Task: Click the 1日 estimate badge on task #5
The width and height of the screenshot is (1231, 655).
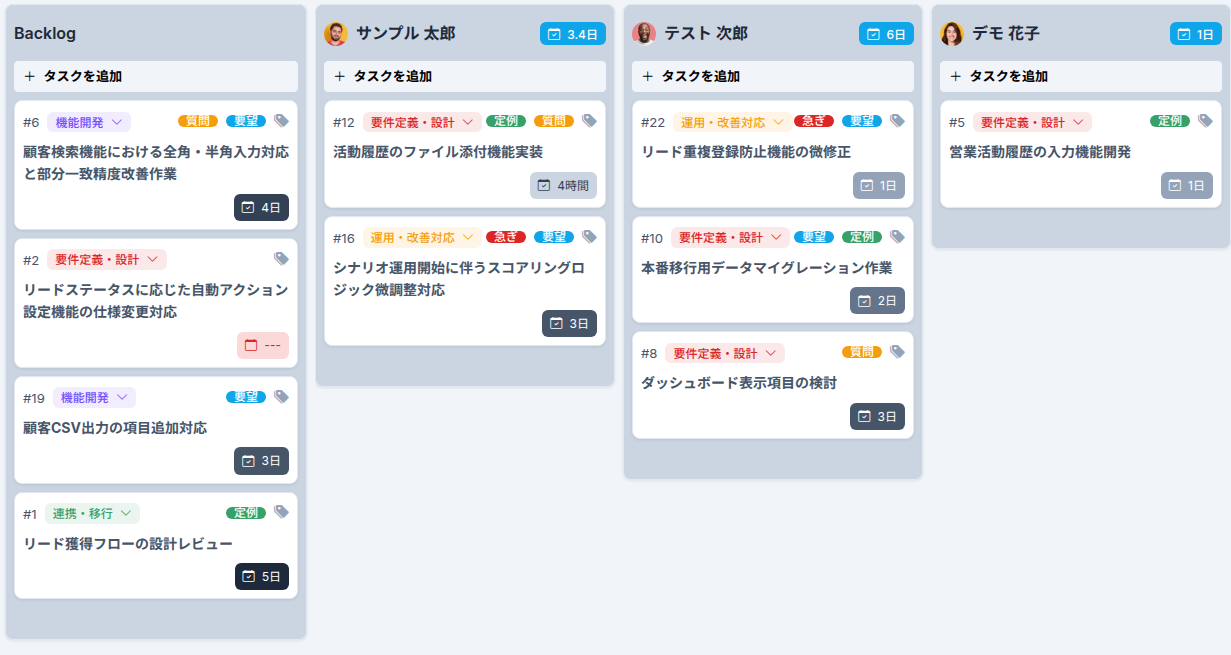Action: tap(1187, 185)
